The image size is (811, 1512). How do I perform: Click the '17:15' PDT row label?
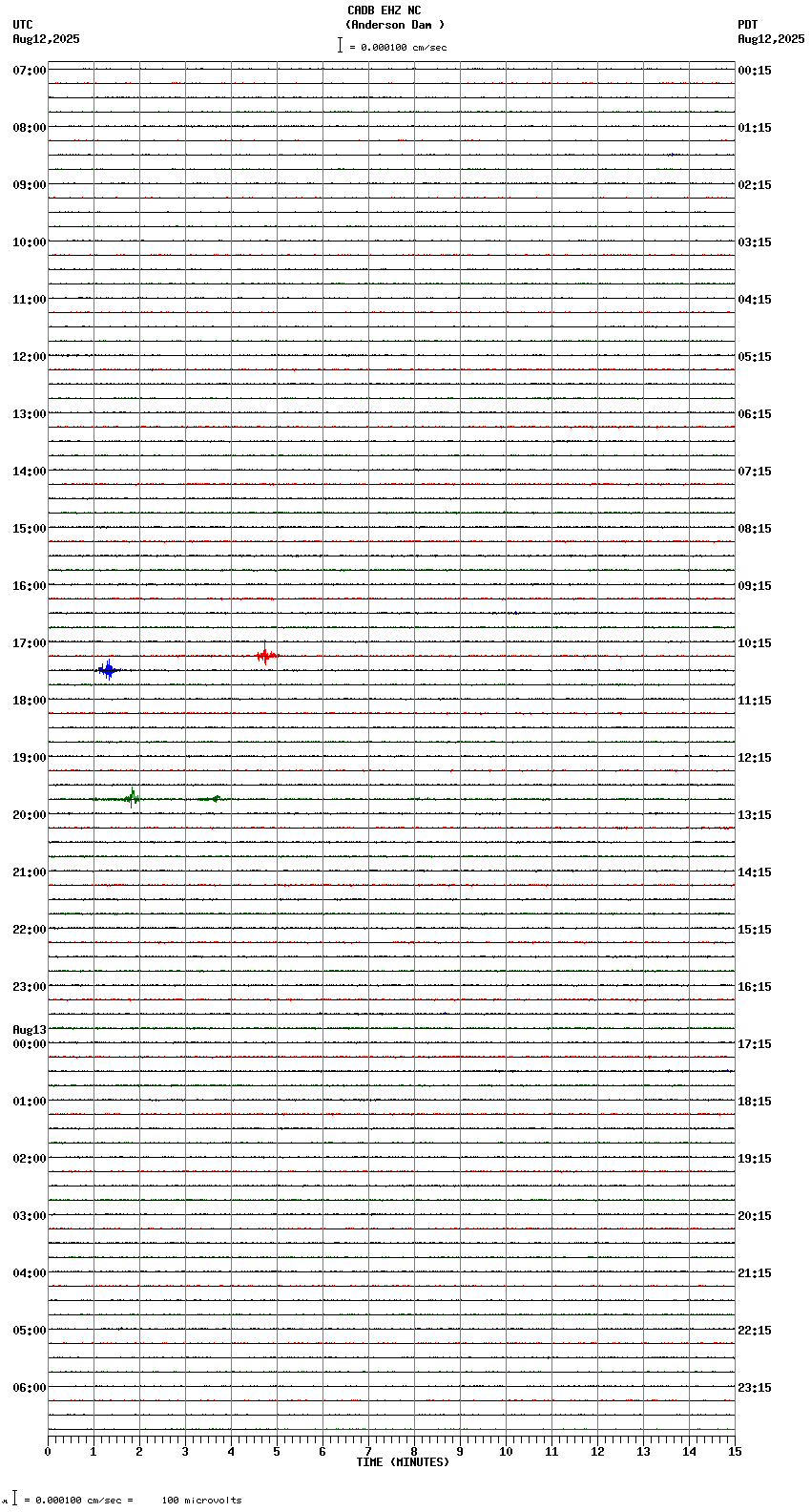(x=755, y=1044)
